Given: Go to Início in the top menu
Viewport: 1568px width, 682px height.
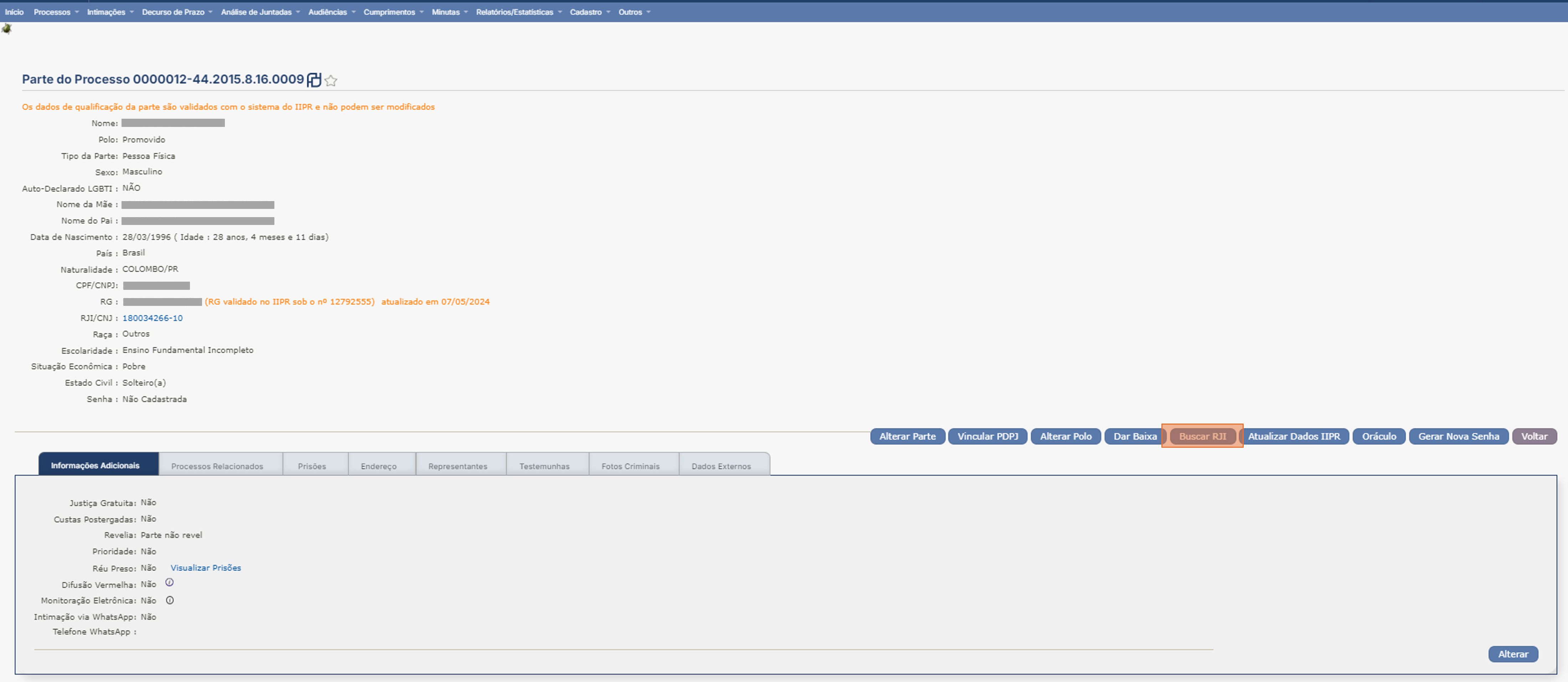Looking at the screenshot, I should tap(14, 12).
